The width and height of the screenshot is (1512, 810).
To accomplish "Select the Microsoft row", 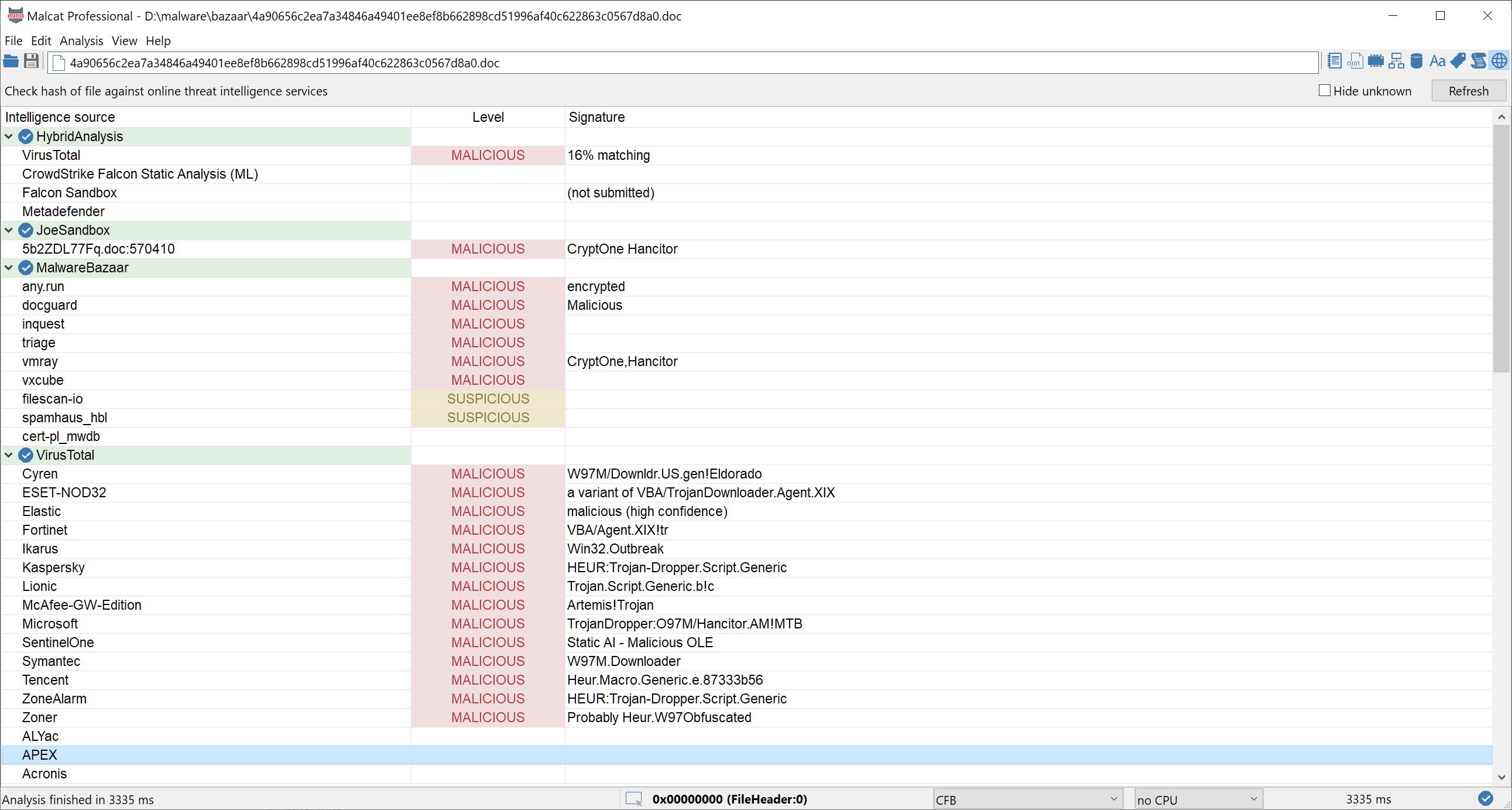I will coord(746,624).
